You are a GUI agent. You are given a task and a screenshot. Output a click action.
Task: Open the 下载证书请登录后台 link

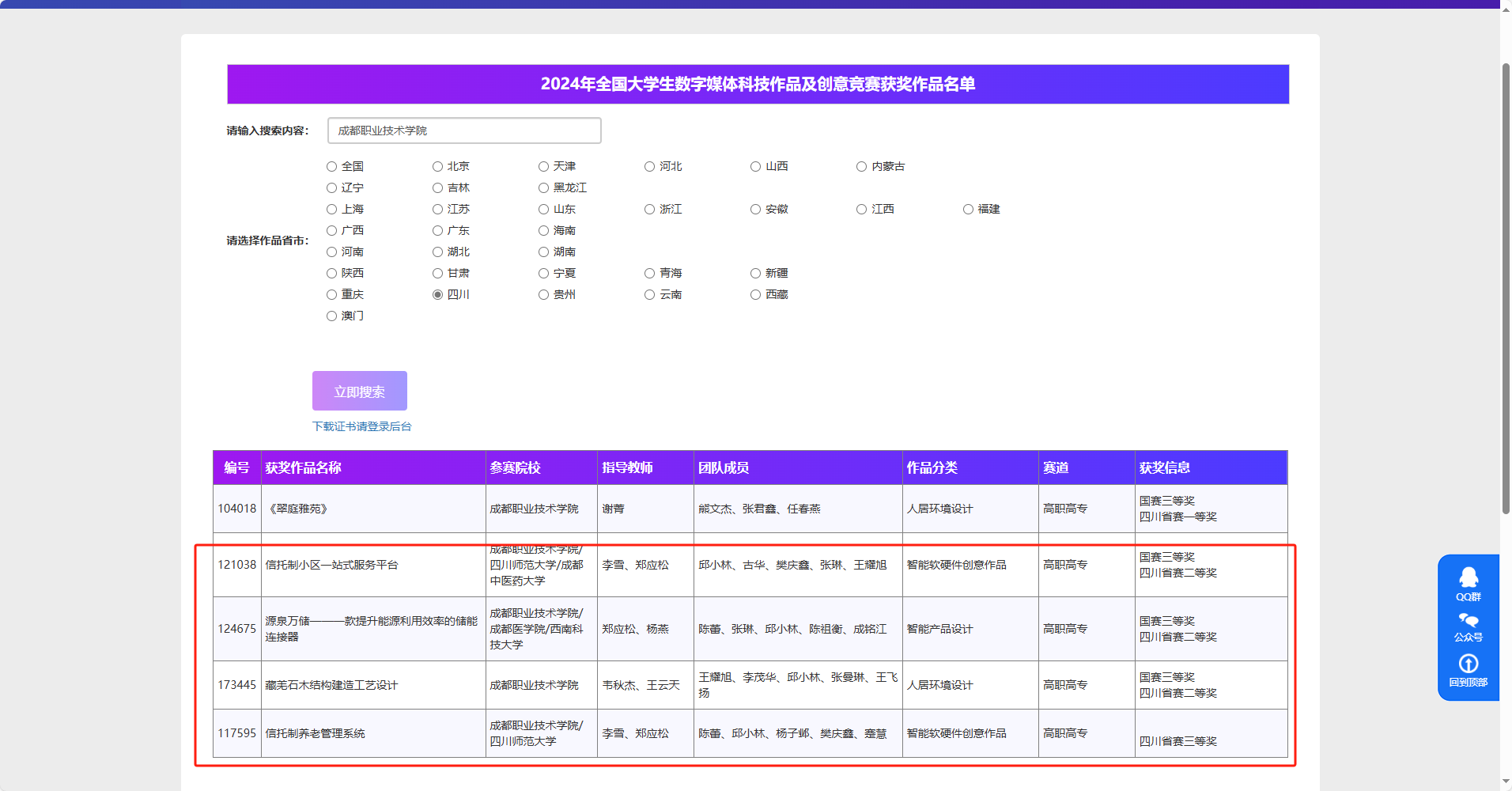pyautogui.click(x=361, y=426)
